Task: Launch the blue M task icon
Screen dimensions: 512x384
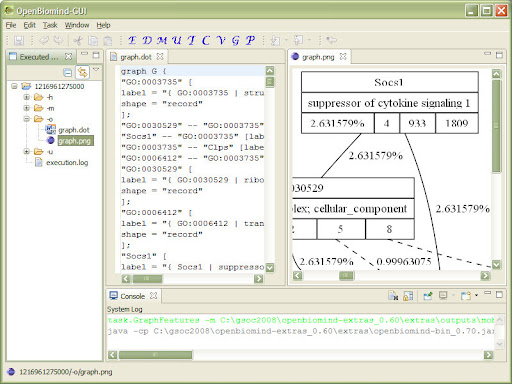Action: click(162, 40)
